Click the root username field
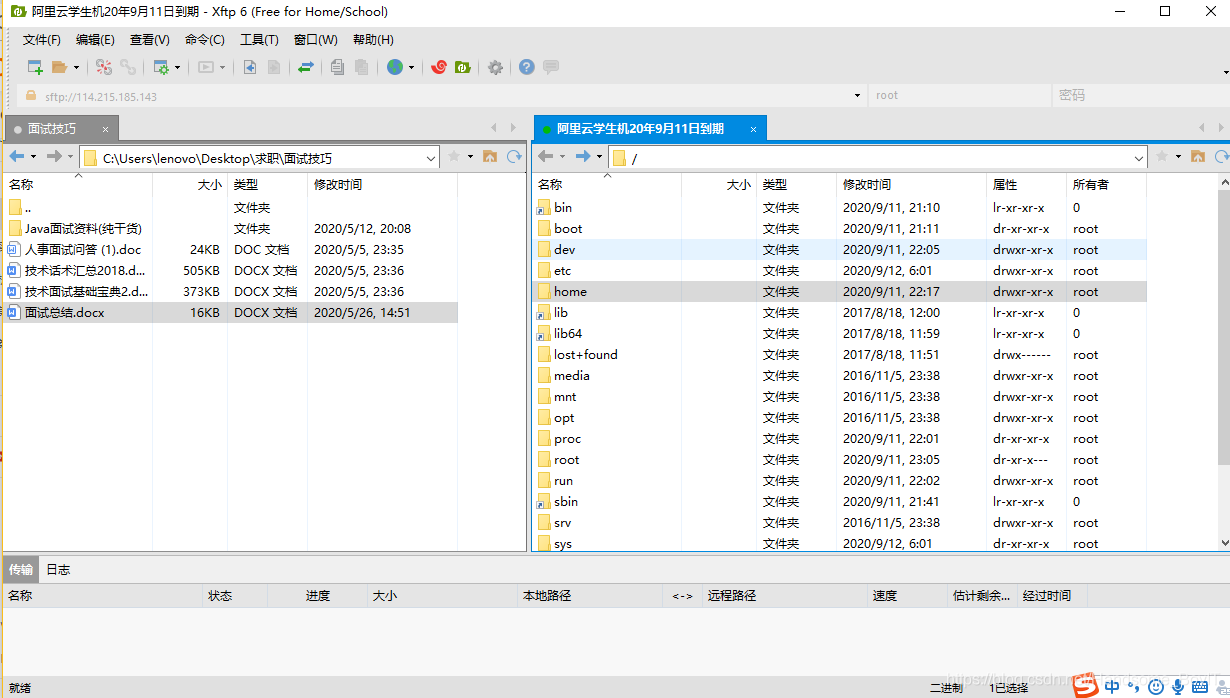 (960, 96)
